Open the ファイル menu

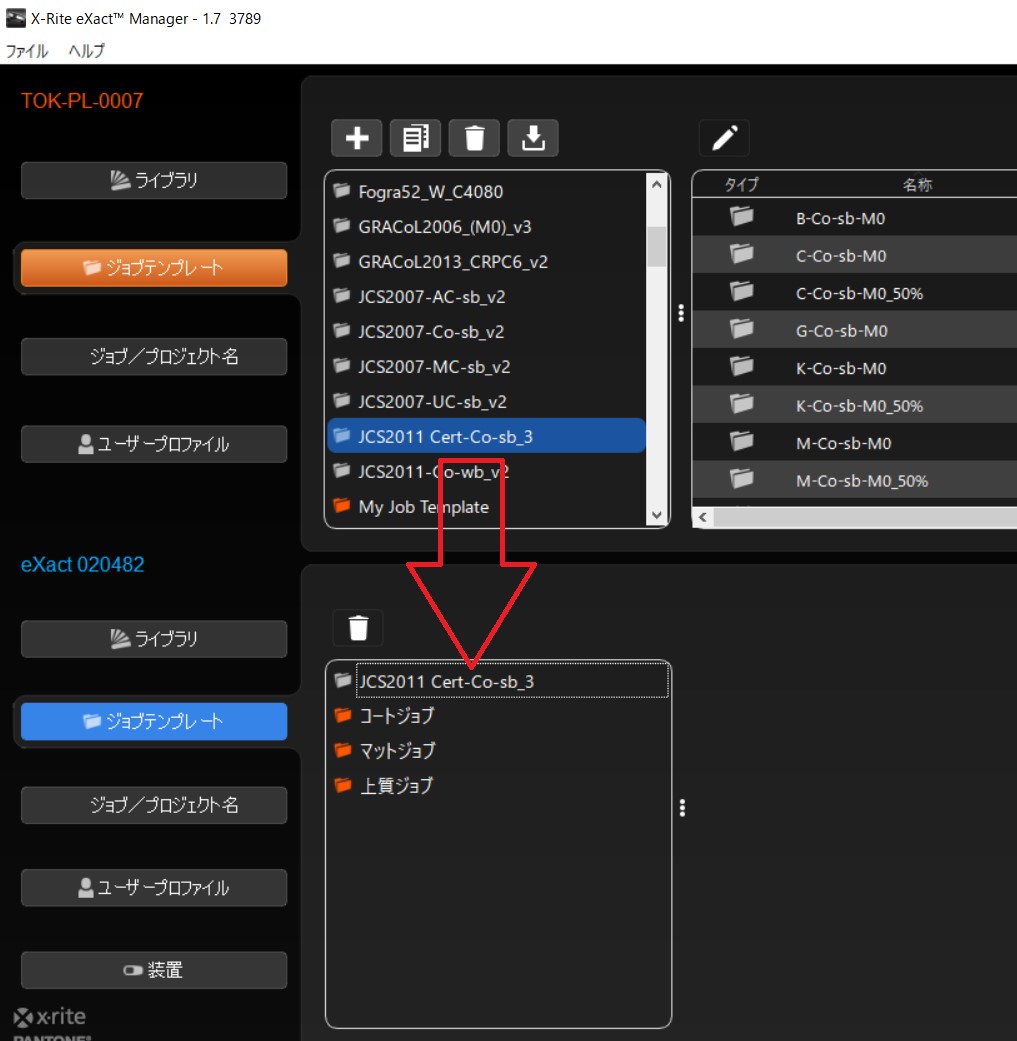[27, 50]
